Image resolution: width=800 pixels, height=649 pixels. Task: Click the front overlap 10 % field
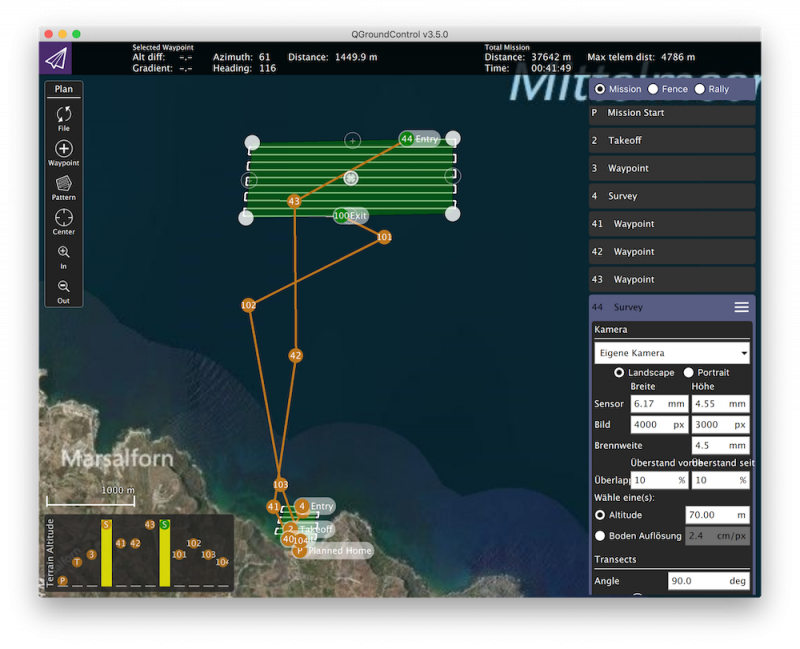pyautogui.click(x=660, y=480)
